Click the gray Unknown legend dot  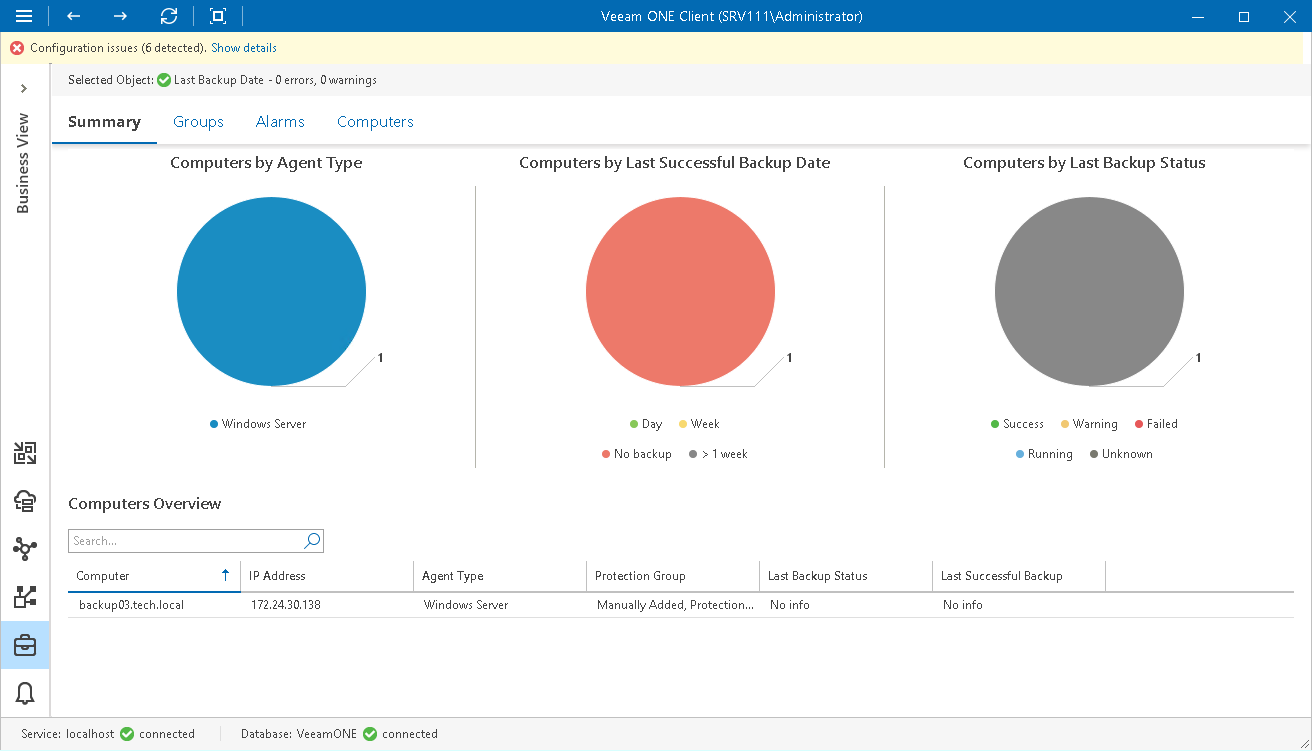point(1094,454)
